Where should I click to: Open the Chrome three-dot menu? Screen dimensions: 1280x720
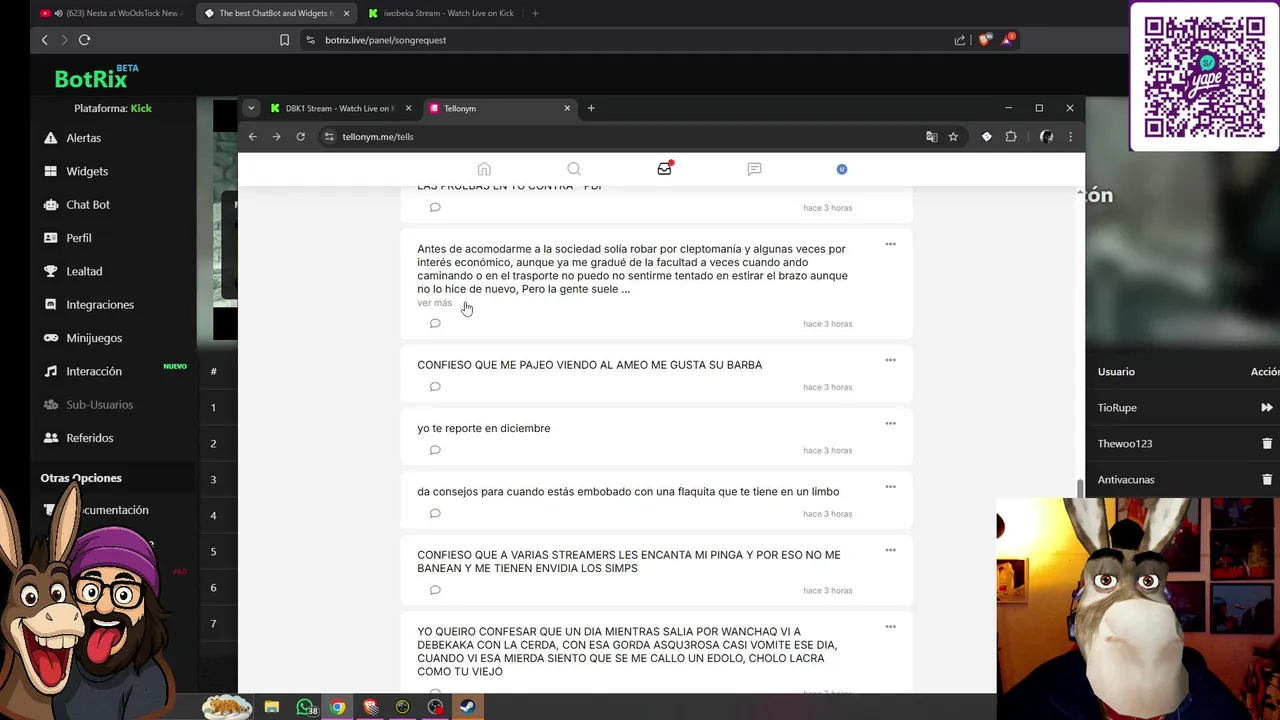(x=1070, y=137)
